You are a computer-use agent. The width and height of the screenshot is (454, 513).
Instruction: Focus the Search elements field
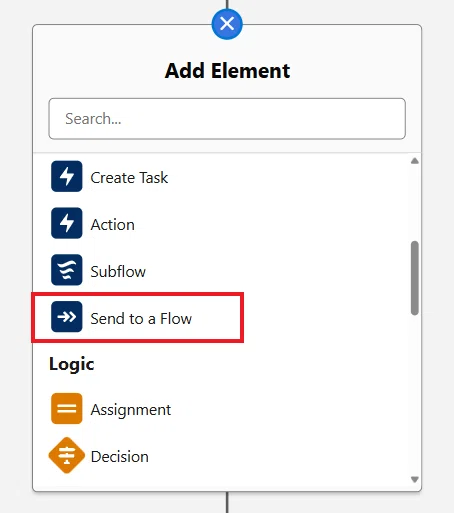tap(227, 119)
